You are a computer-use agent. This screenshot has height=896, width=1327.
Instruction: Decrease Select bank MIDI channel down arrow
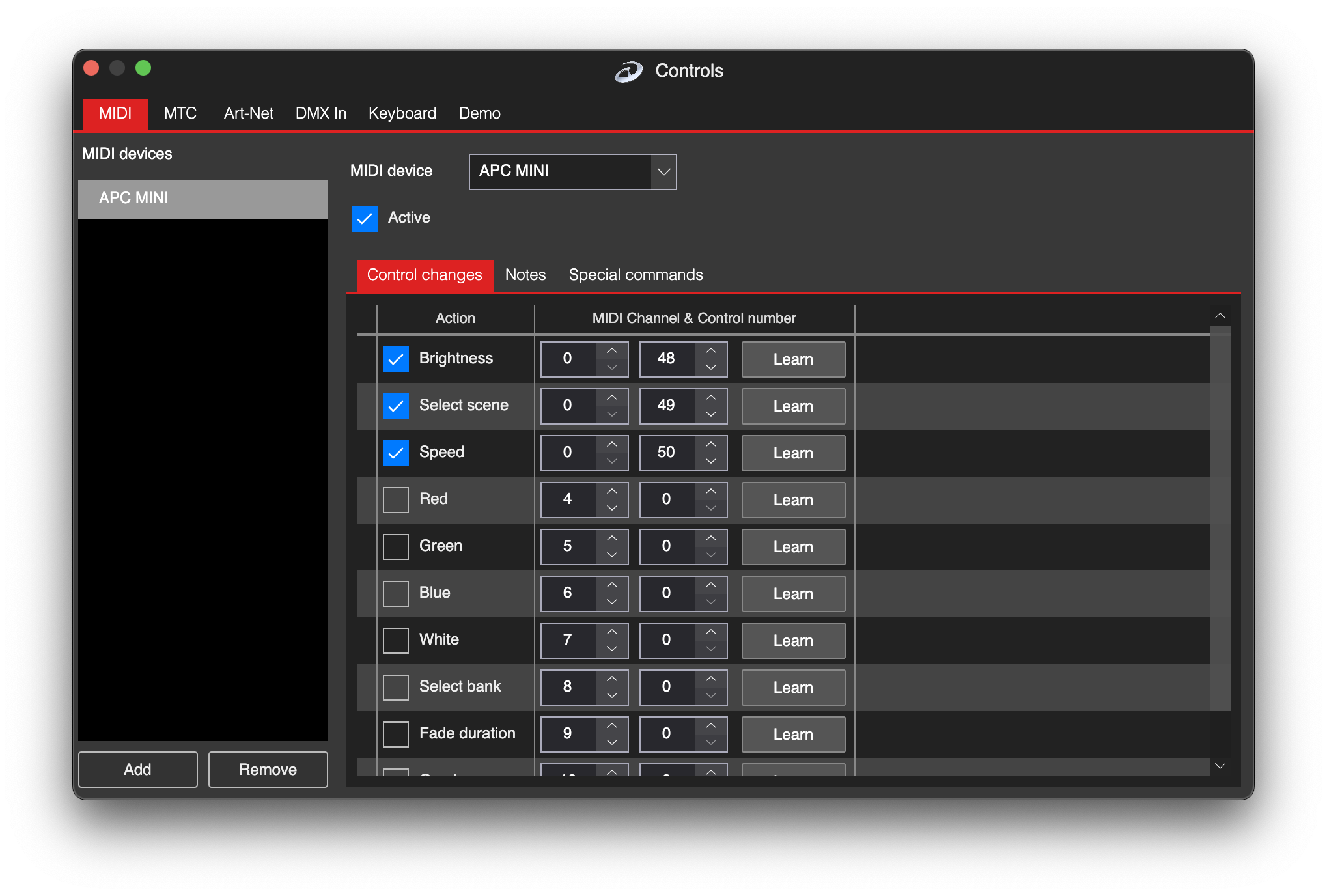point(612,695)
